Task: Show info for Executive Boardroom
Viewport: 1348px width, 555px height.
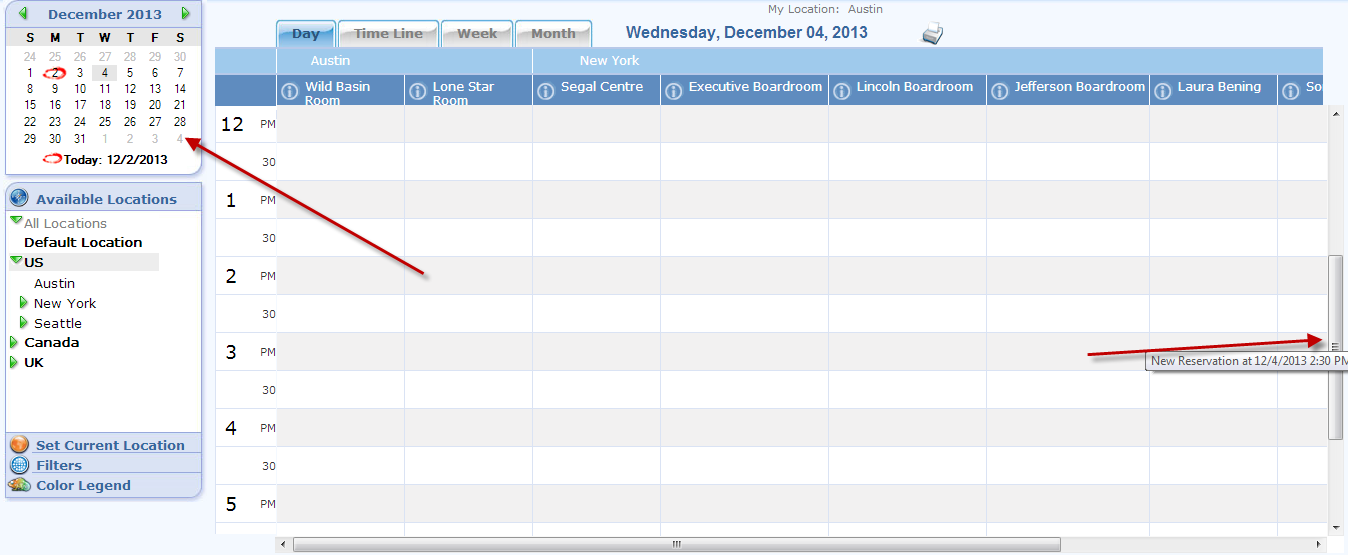Action: tap(674, 92)
